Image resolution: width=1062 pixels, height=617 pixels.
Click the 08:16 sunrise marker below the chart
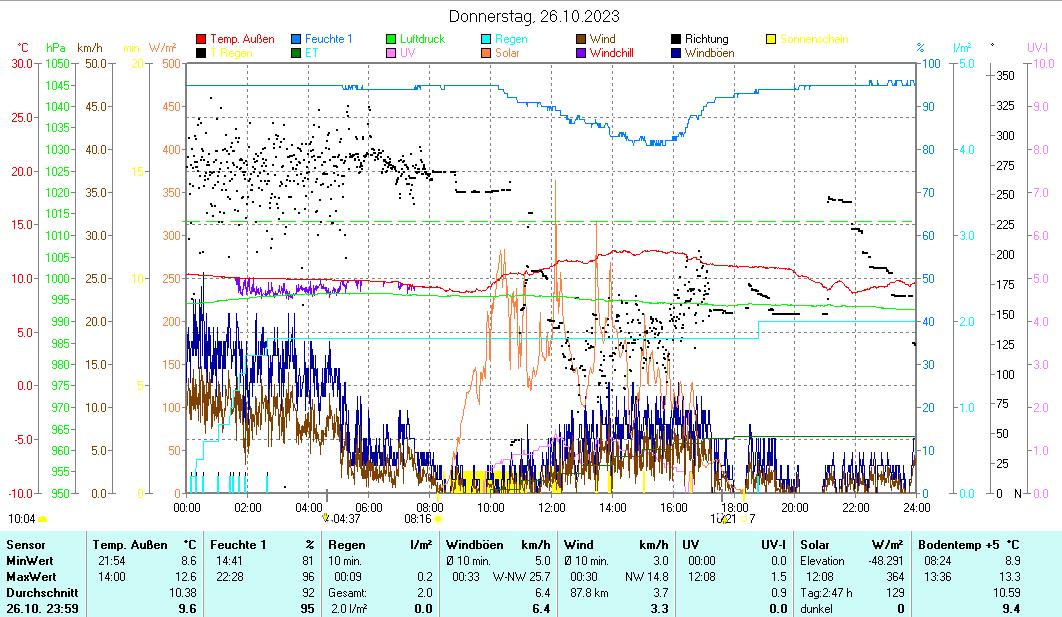click(x=438, y=519)
